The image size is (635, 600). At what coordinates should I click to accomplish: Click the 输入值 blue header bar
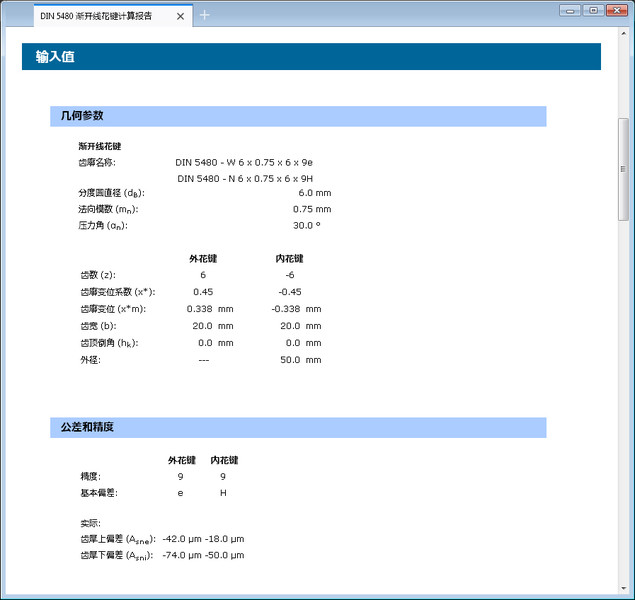click(x=311, y=57)
